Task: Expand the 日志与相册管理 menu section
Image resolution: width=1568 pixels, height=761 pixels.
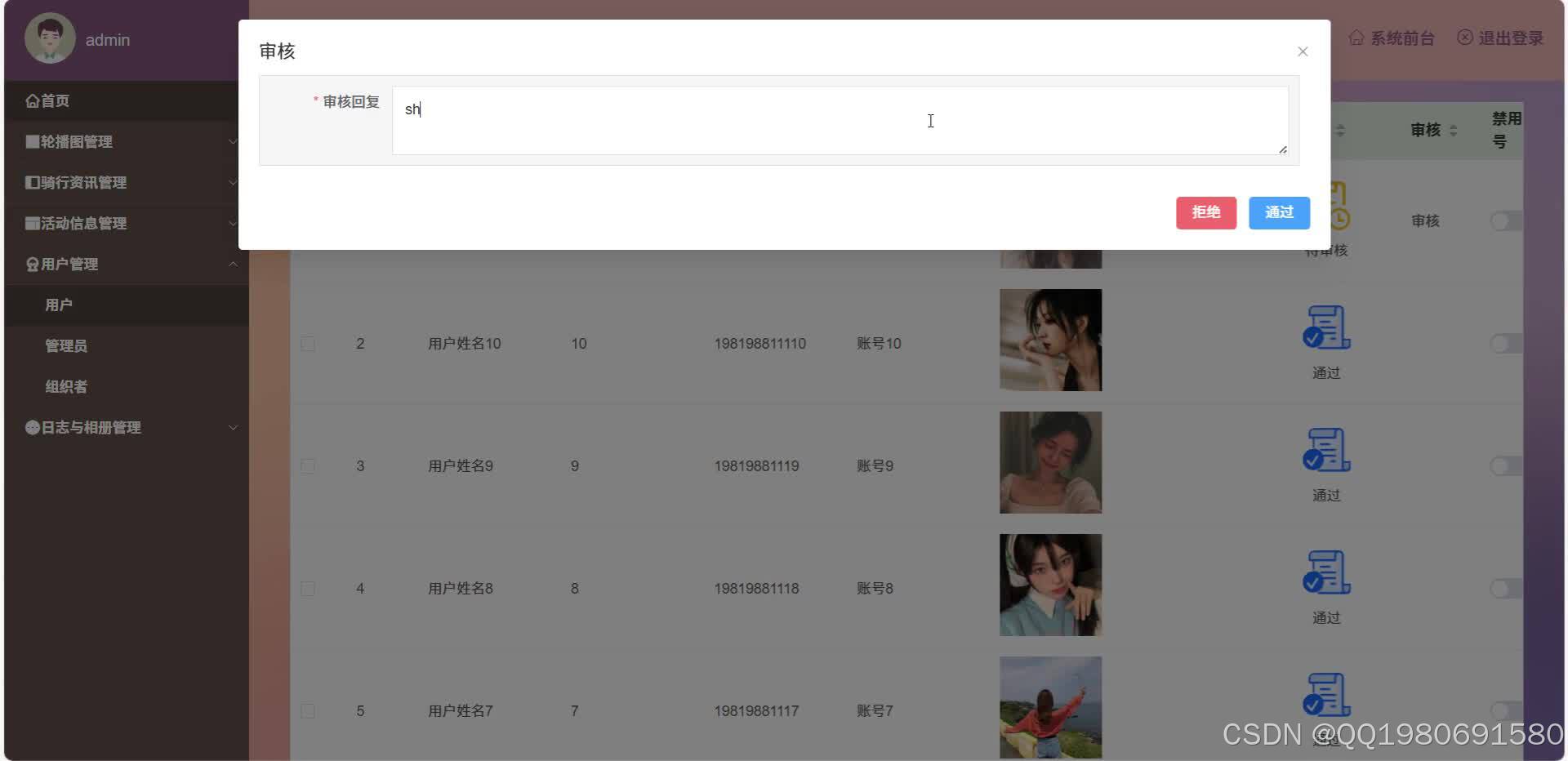Action: 234,427
